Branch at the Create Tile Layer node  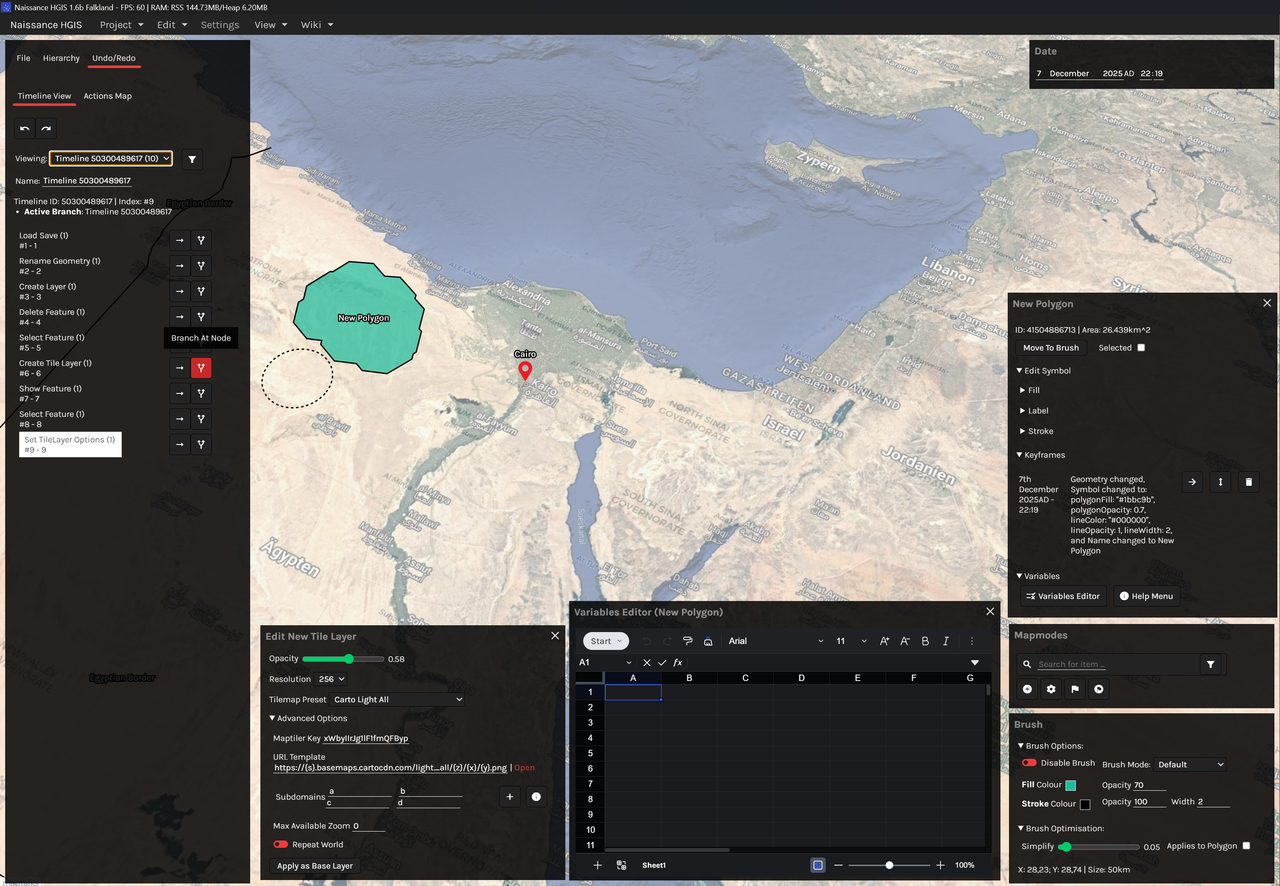(201, 368)
